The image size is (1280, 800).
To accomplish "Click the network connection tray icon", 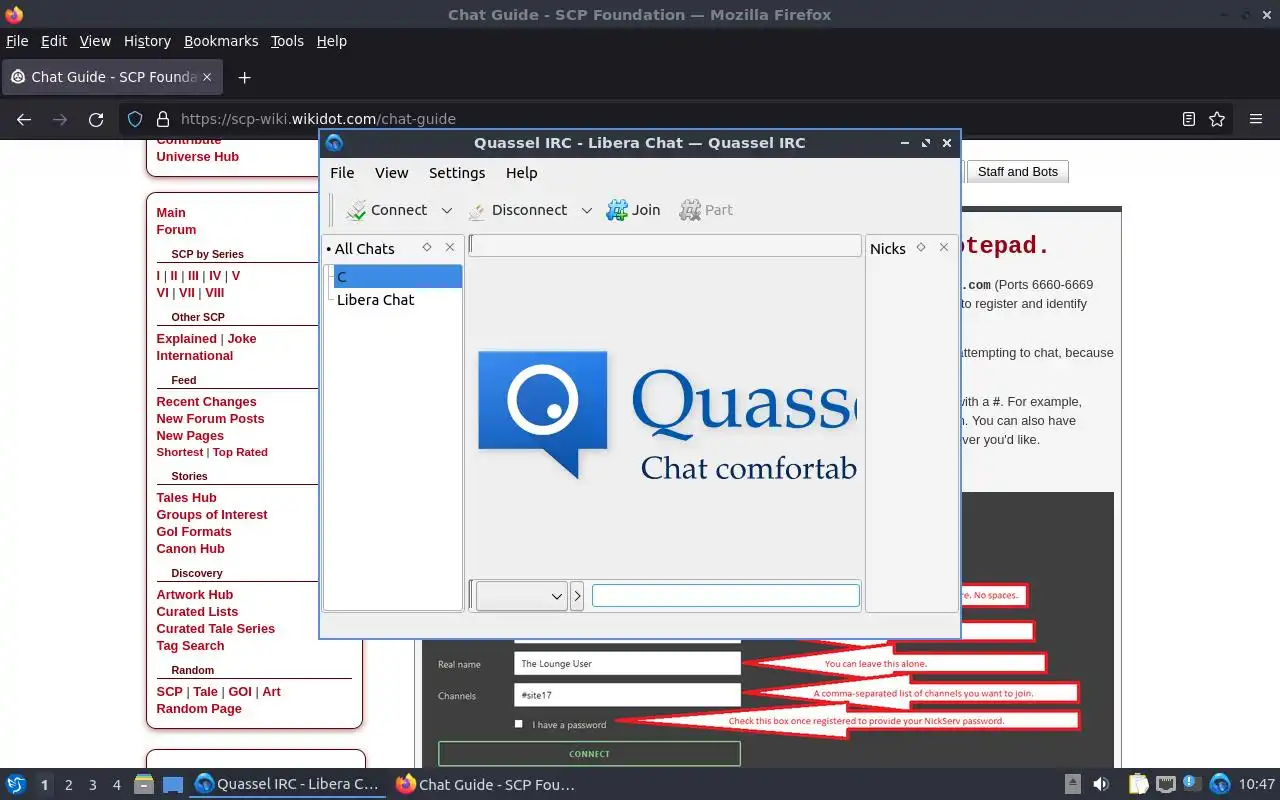I will (1165, 785).
